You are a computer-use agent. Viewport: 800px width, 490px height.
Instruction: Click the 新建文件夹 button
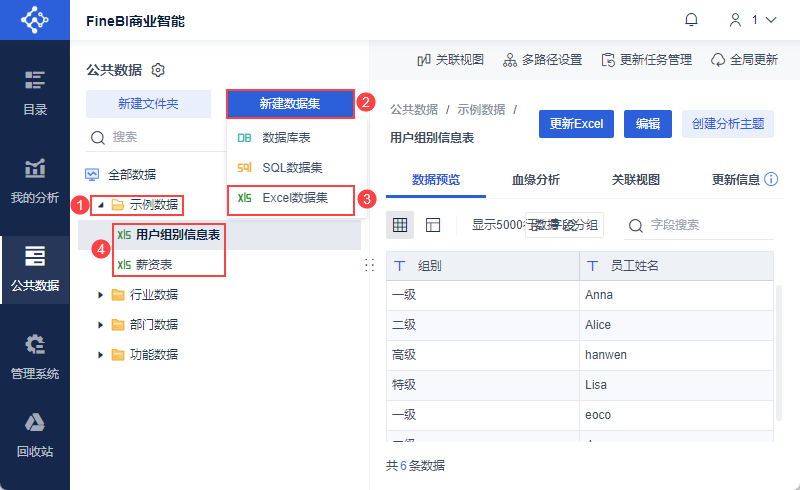[148, 104]
